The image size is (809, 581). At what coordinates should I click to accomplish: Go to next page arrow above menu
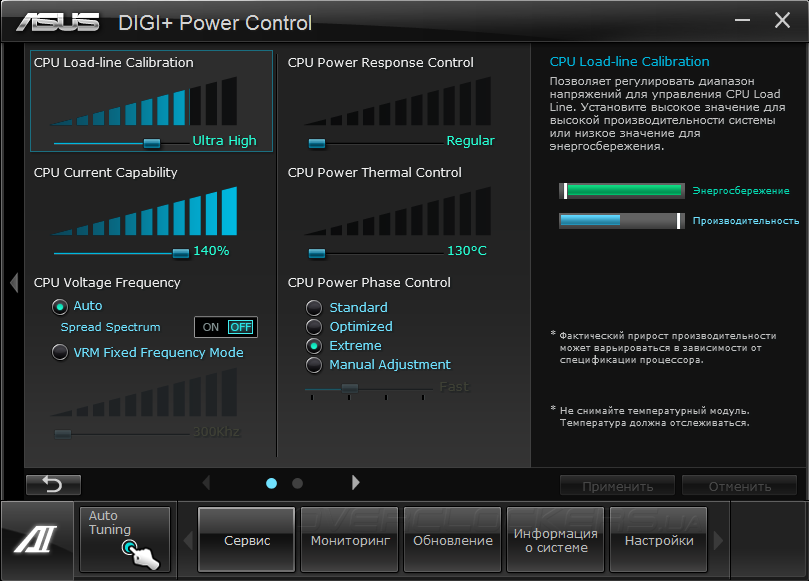tap(355, 483)
